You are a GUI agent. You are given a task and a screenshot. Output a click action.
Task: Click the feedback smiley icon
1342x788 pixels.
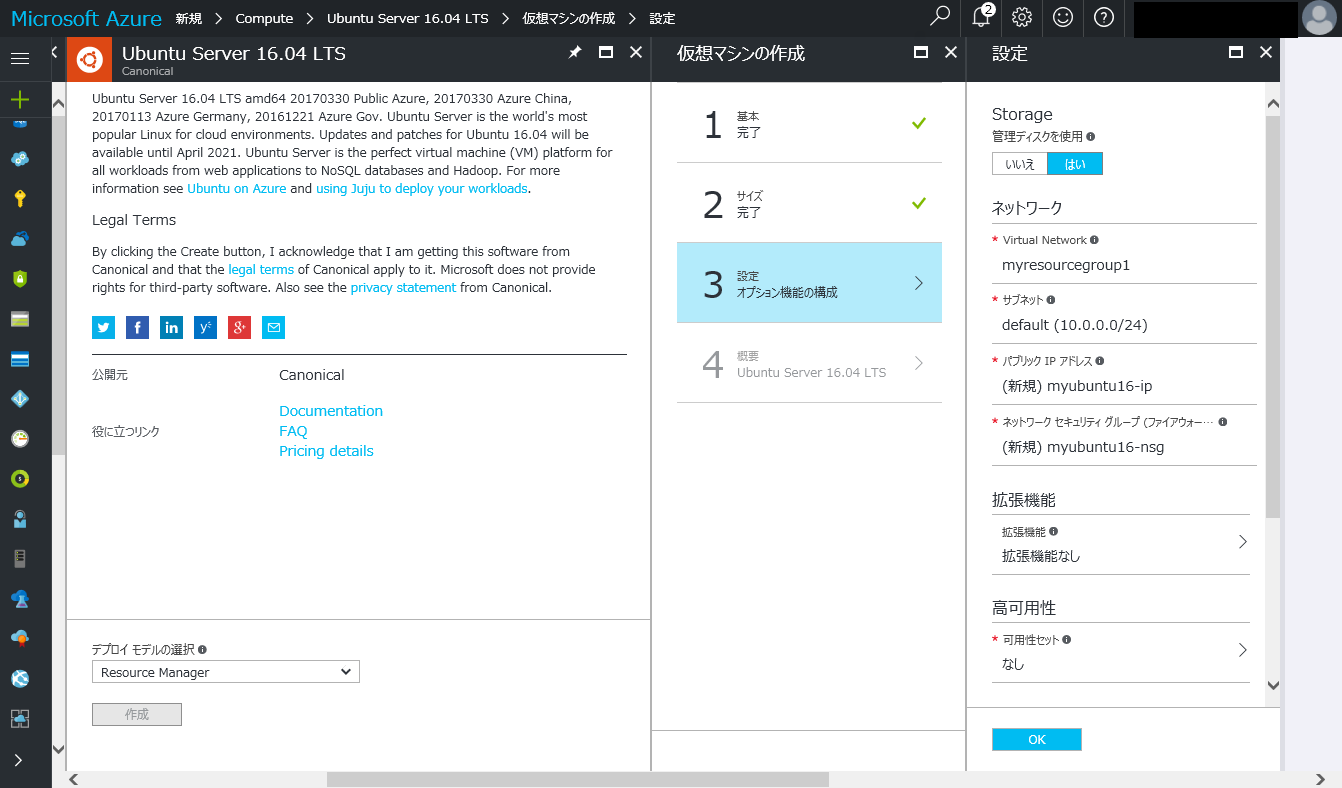click(1061, 18)
